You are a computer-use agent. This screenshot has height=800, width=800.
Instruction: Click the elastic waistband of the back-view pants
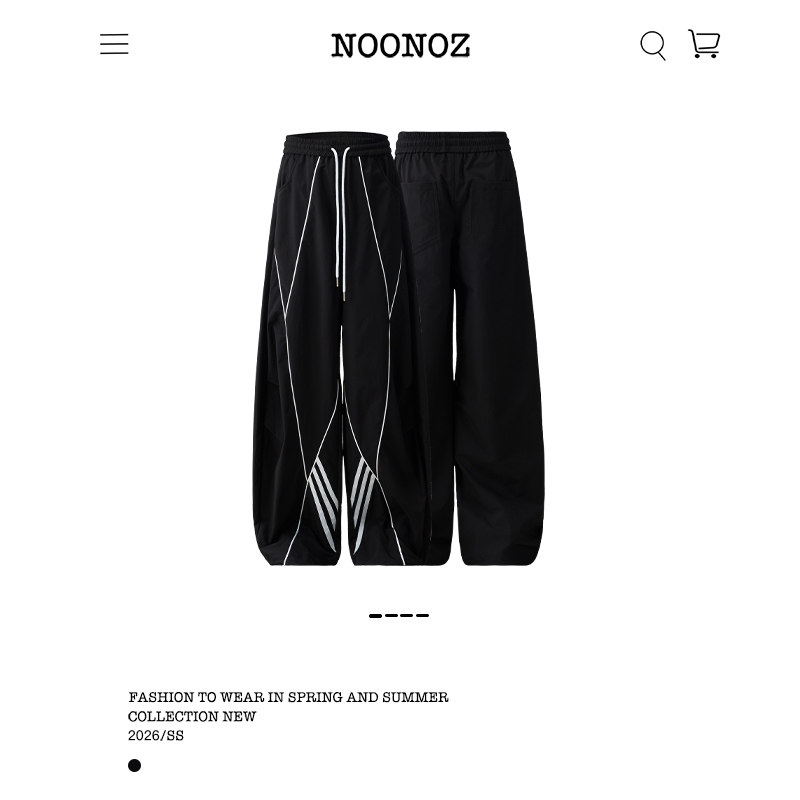pyautogui.click(x=452, y=141)
